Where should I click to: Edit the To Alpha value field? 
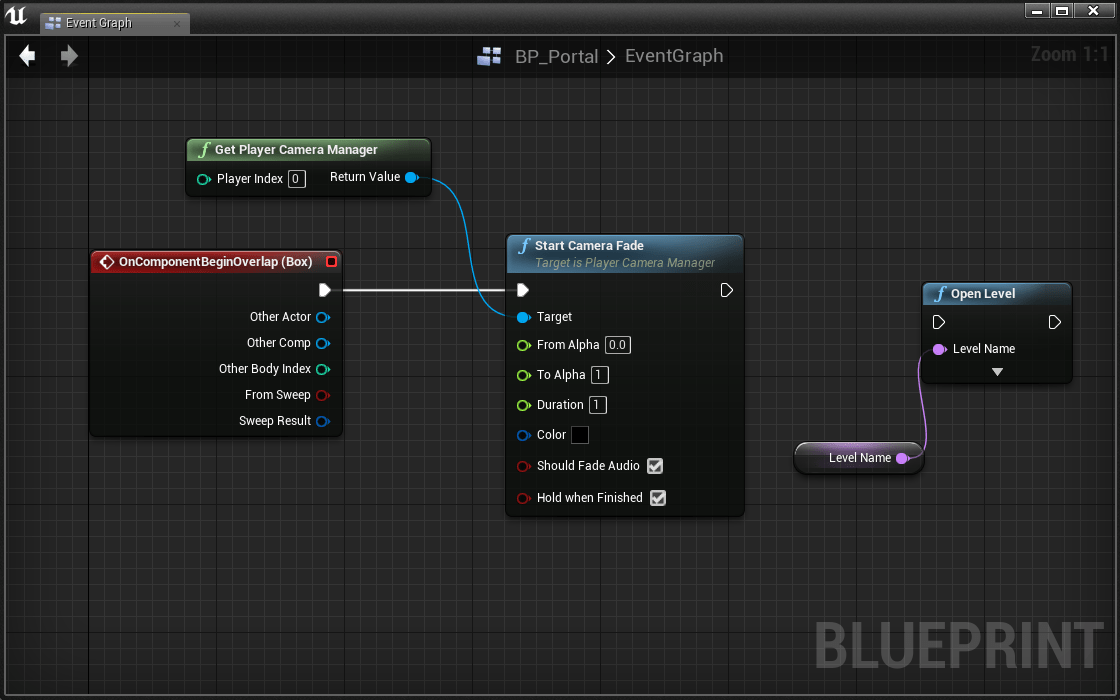[600, 375]
